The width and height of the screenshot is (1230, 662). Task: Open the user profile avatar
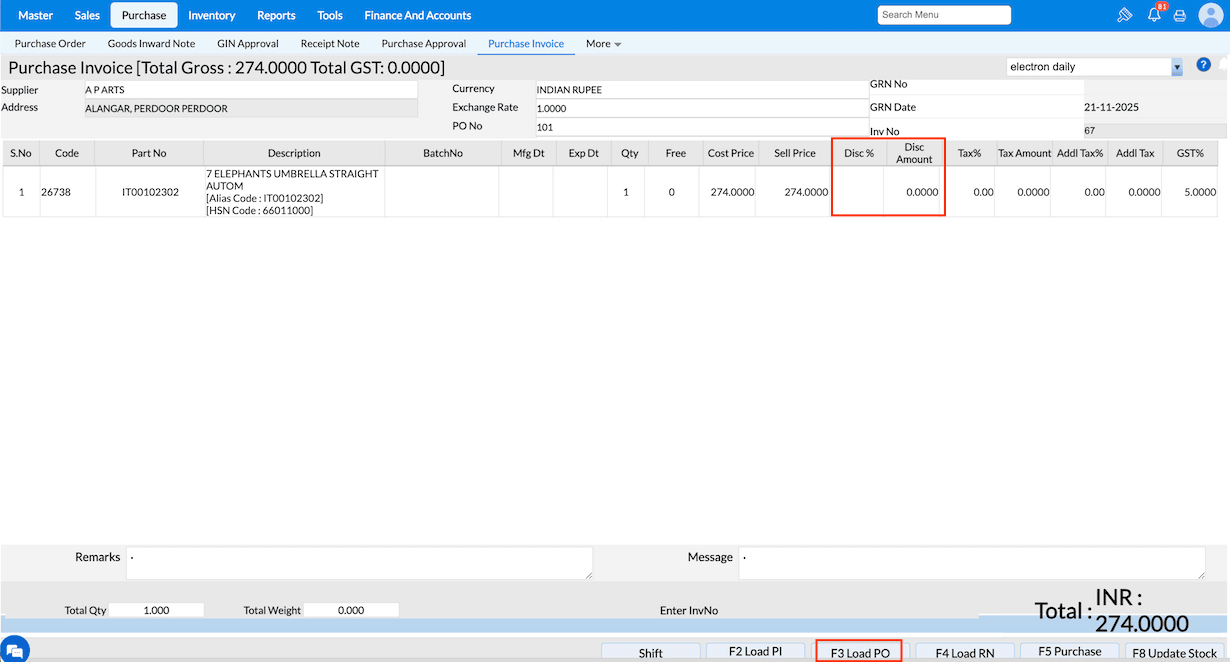[1210, 15]
